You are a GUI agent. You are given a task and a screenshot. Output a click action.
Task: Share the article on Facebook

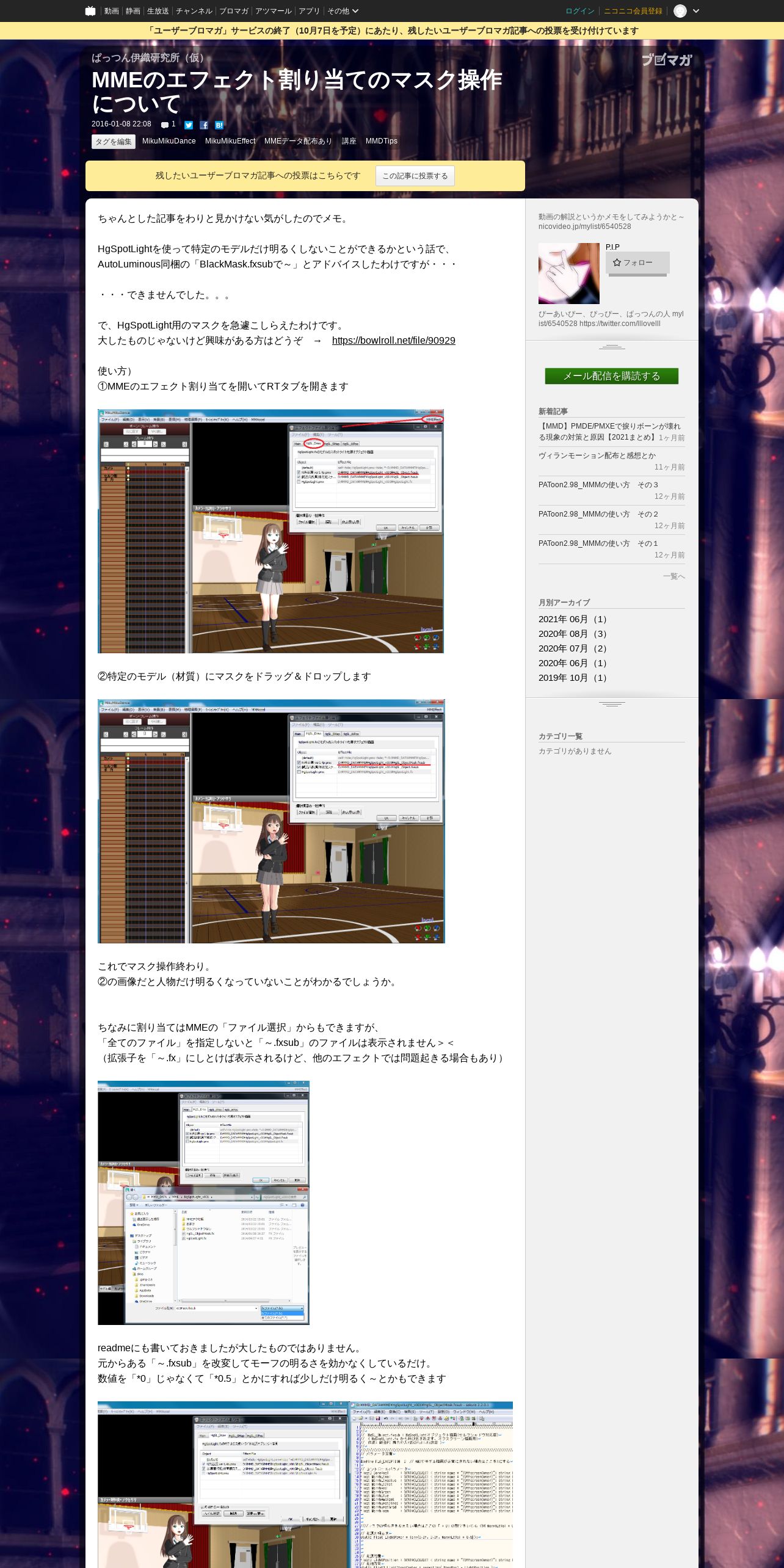204,125
